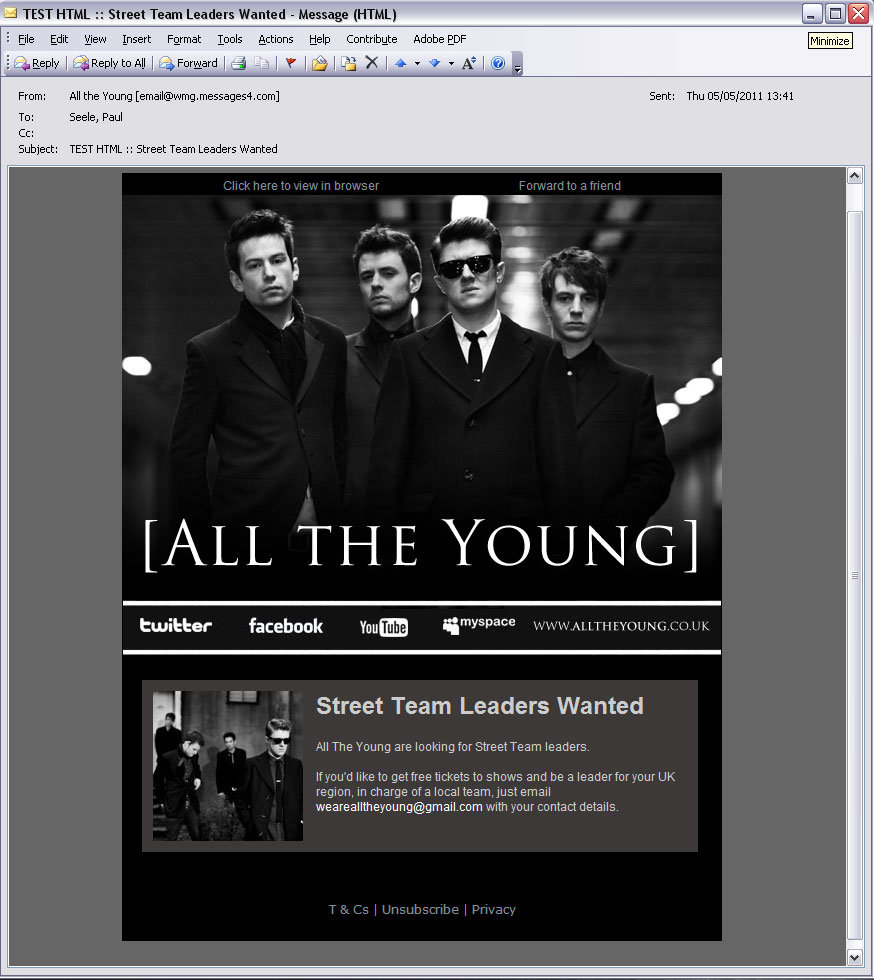Go to next item with down arrow
Screen dimensions: 874x980
[435, 63]
